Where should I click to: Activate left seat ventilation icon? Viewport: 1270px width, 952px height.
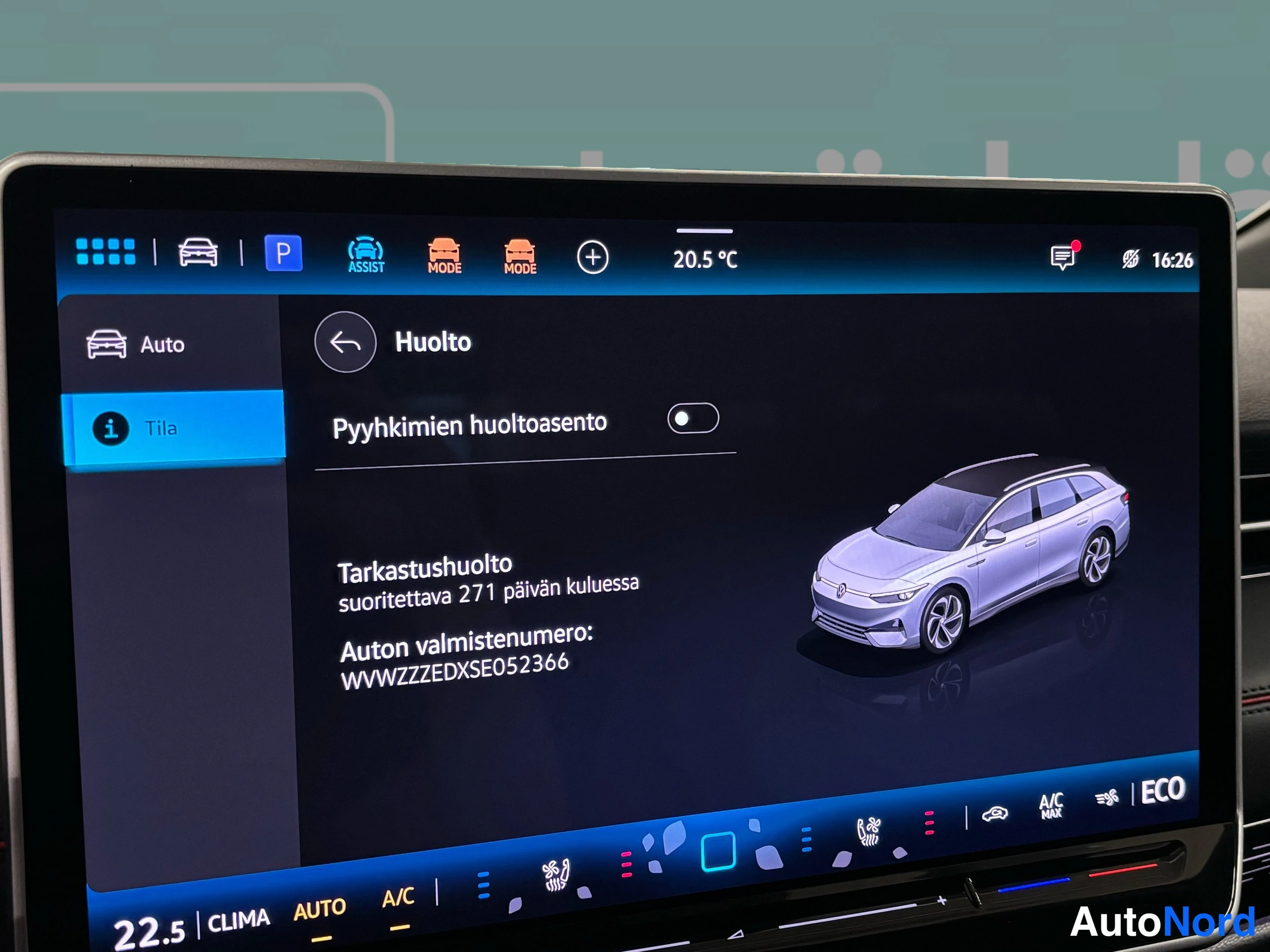(556, 875)
